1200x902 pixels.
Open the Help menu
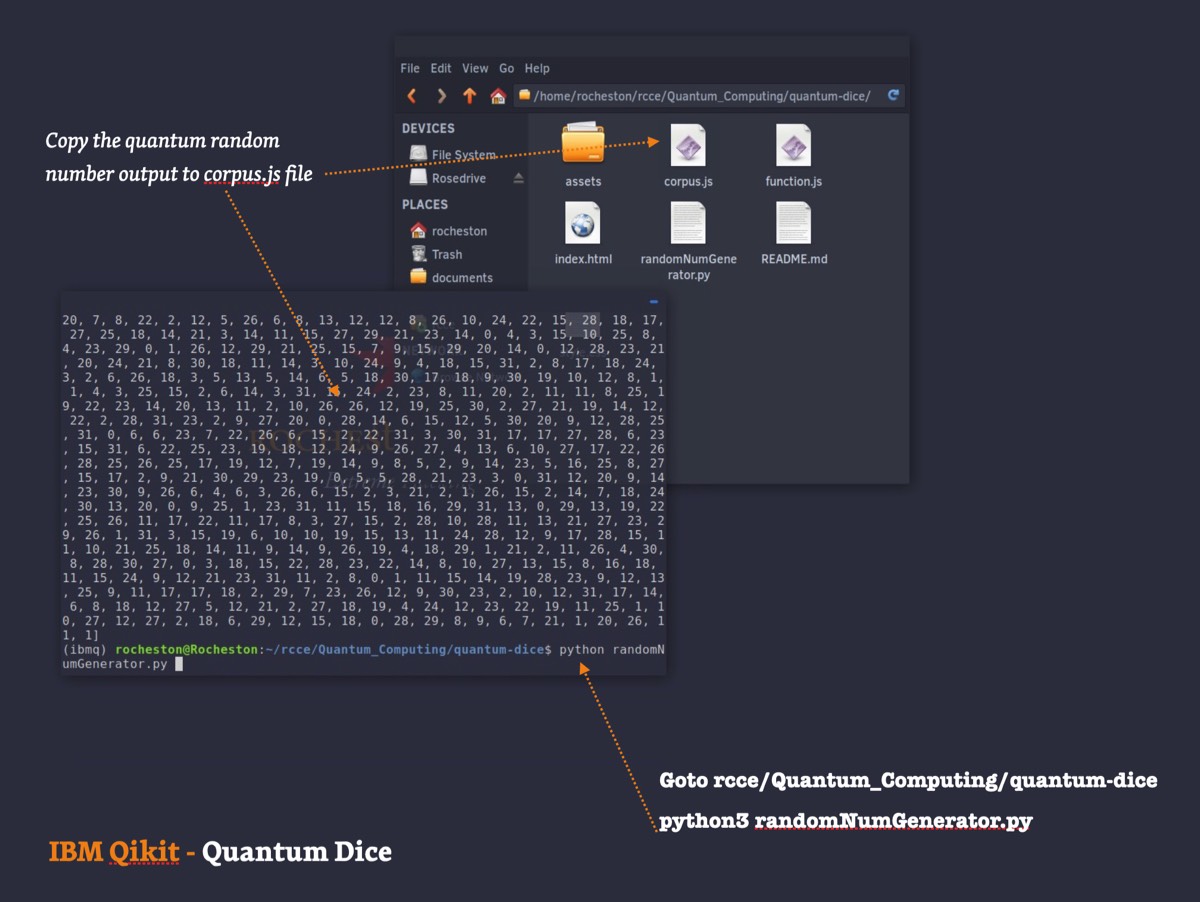(537, 68)
